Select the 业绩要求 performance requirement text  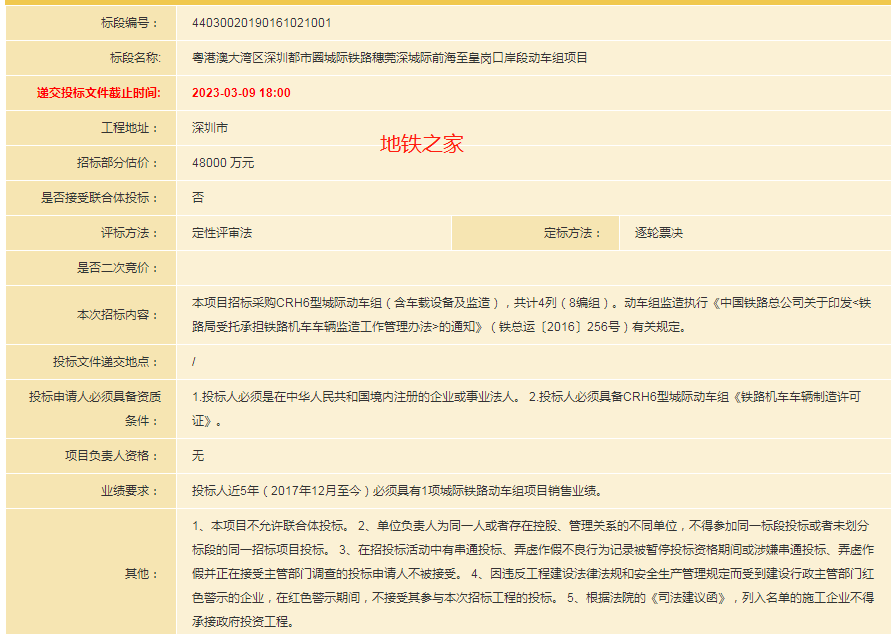(x=396, y=490)
